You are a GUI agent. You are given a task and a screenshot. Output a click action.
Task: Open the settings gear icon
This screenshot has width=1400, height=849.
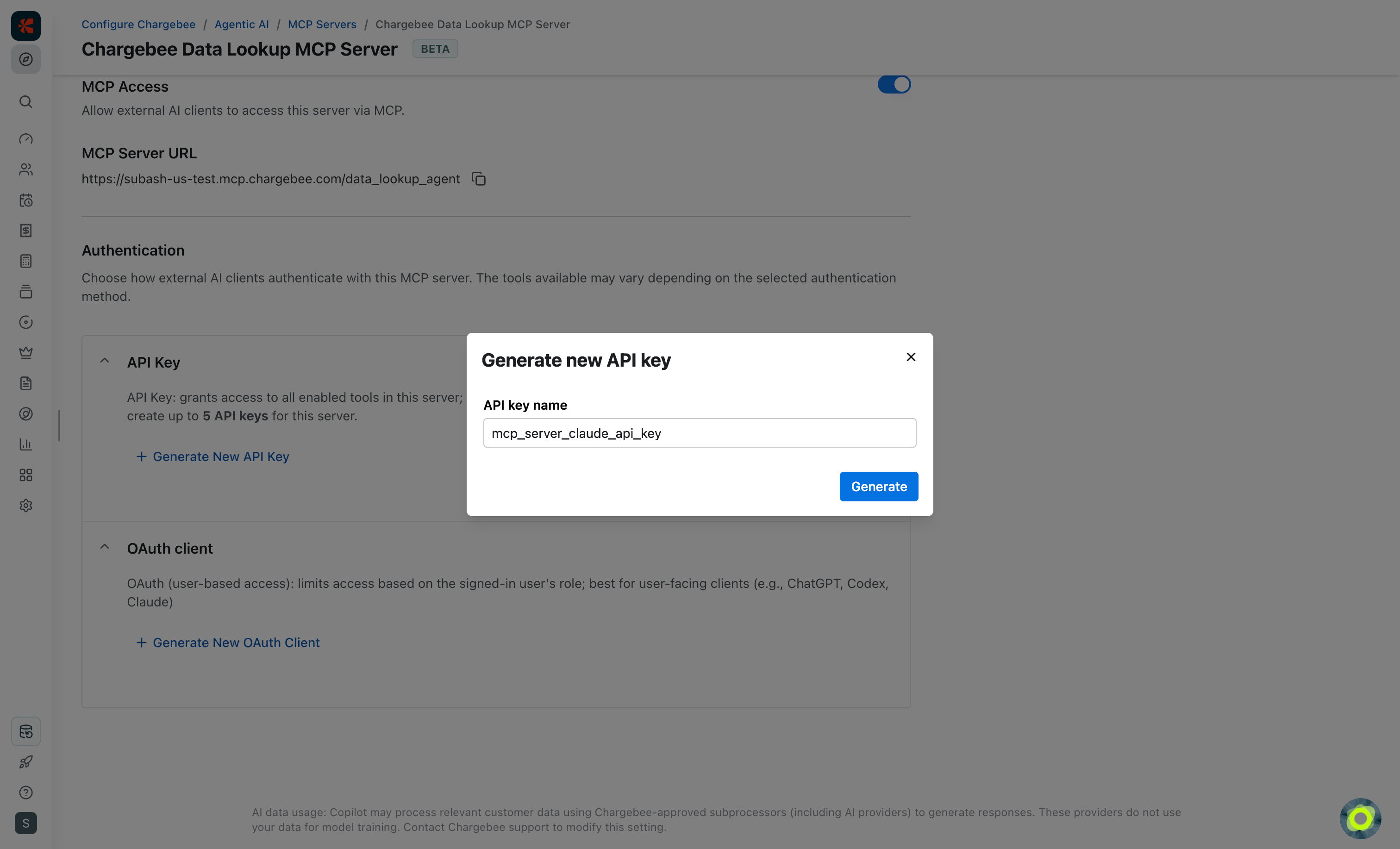coord(25,506)
